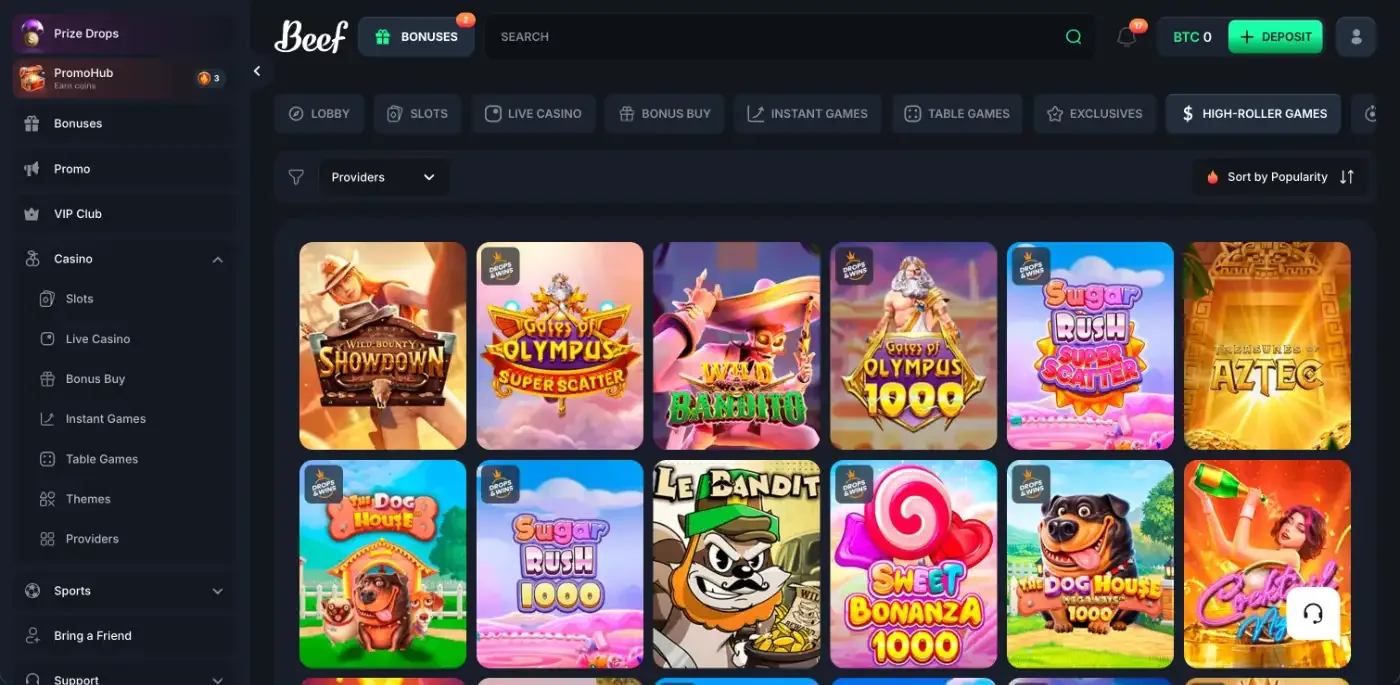
Task: Click the PromoHub coin counter badge
Action: [209, 78]
